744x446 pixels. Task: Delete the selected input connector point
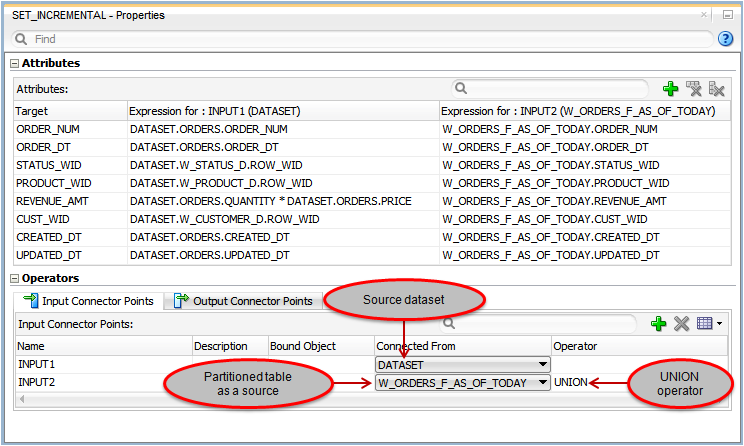coord(681,324)
